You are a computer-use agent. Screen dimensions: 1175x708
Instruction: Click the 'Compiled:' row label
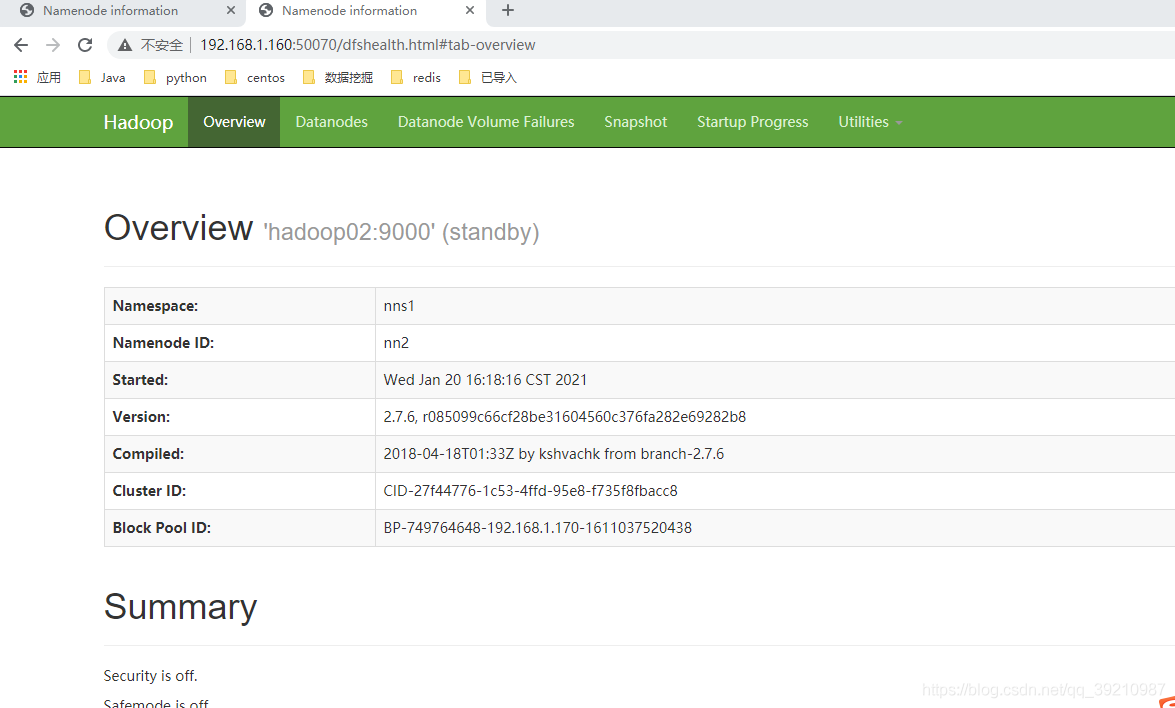pos(148,454)
